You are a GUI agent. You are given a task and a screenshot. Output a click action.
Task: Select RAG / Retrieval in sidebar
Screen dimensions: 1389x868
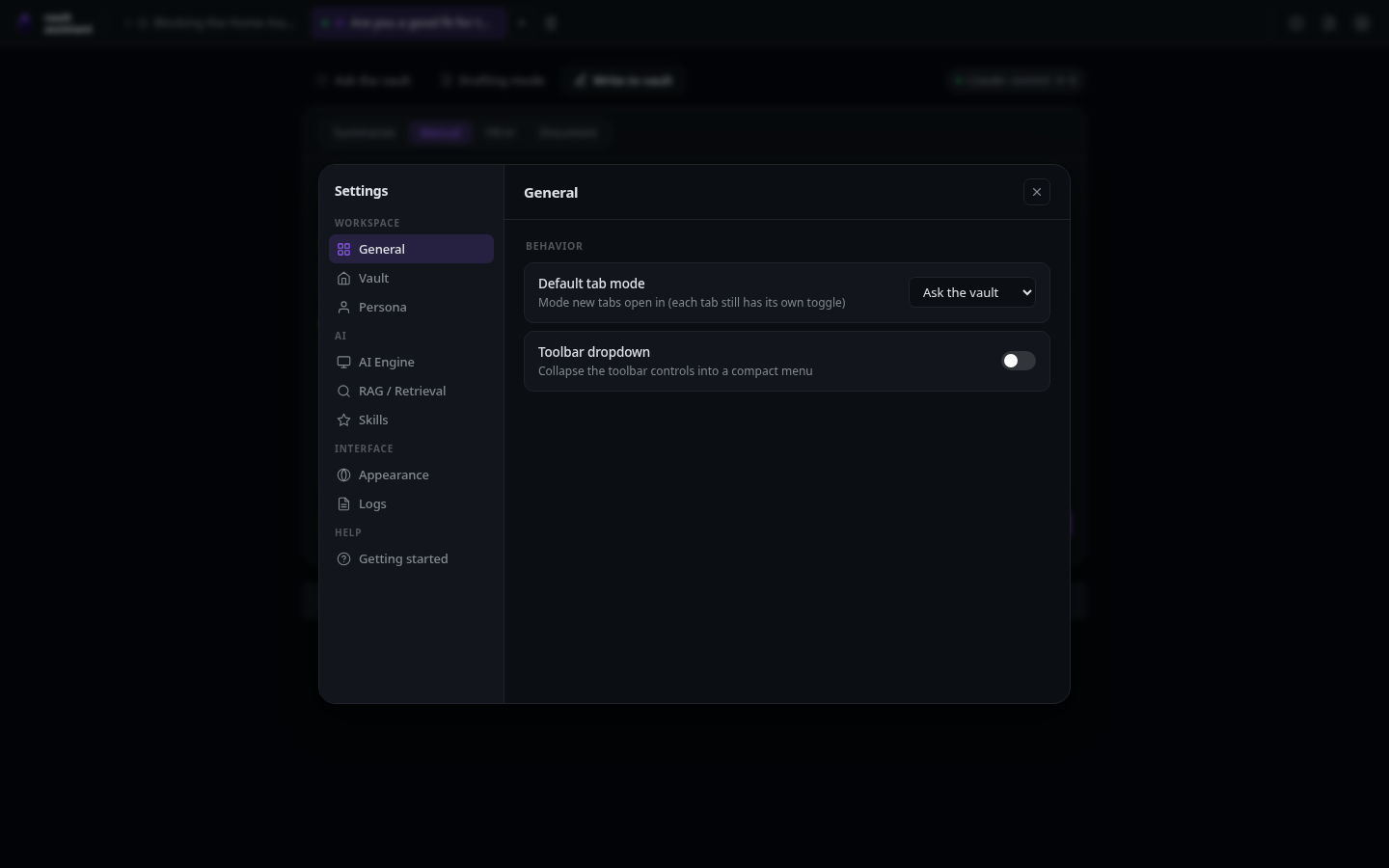coord(411,391)
